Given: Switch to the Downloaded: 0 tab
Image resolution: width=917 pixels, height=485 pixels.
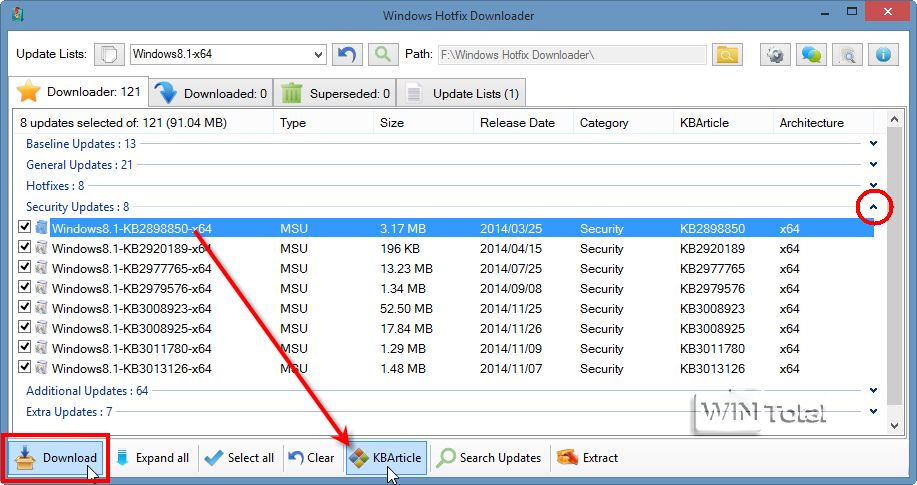Looking at the screenshot, I should 211,94.
